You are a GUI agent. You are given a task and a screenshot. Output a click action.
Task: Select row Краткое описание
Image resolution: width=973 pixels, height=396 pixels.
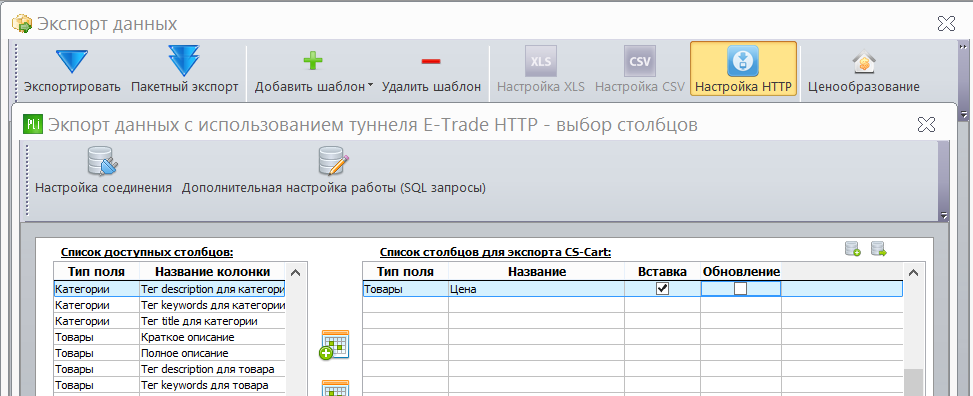click(x=169, y=337)
